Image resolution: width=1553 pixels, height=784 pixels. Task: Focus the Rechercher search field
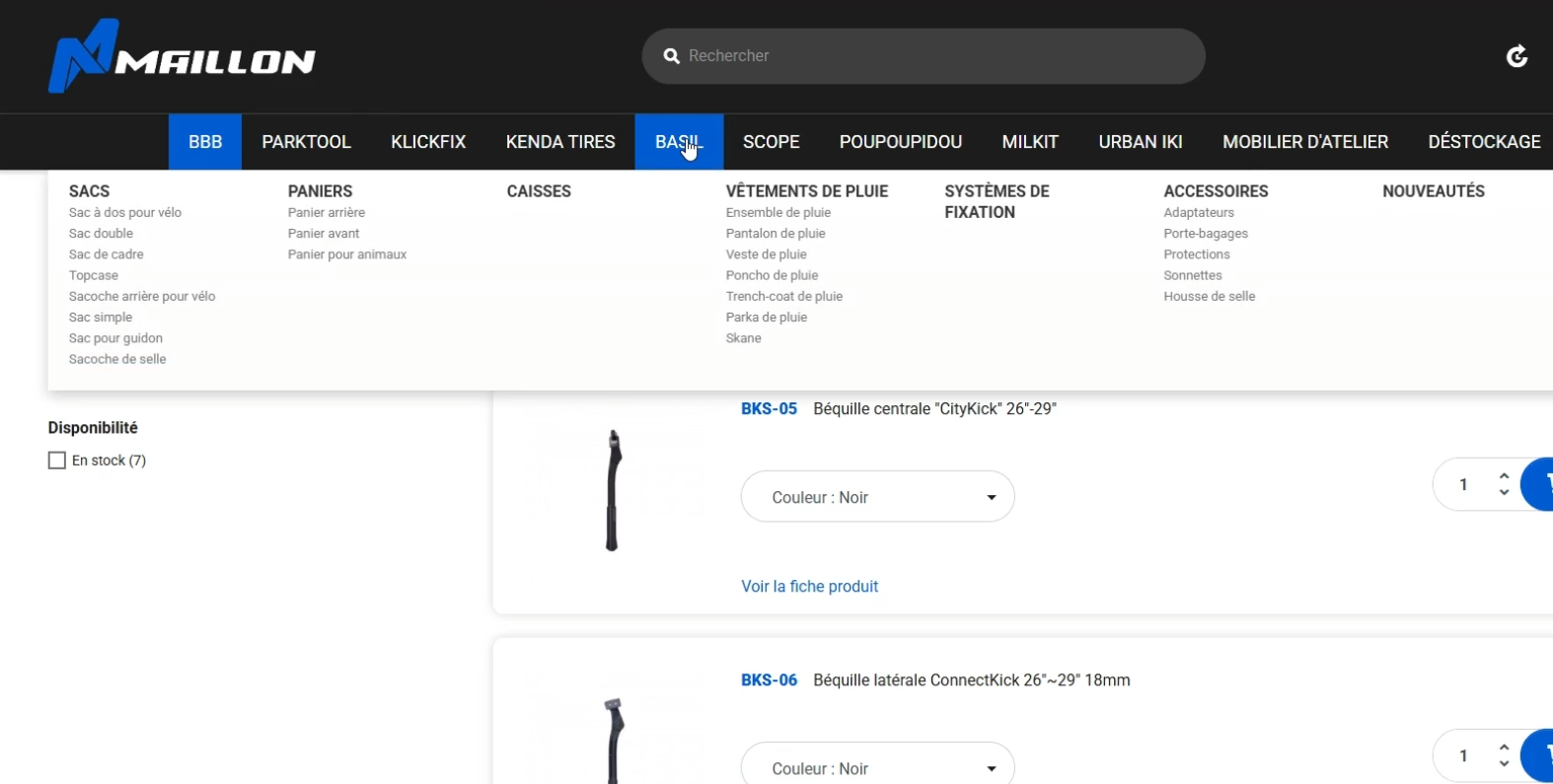(924, 56)
